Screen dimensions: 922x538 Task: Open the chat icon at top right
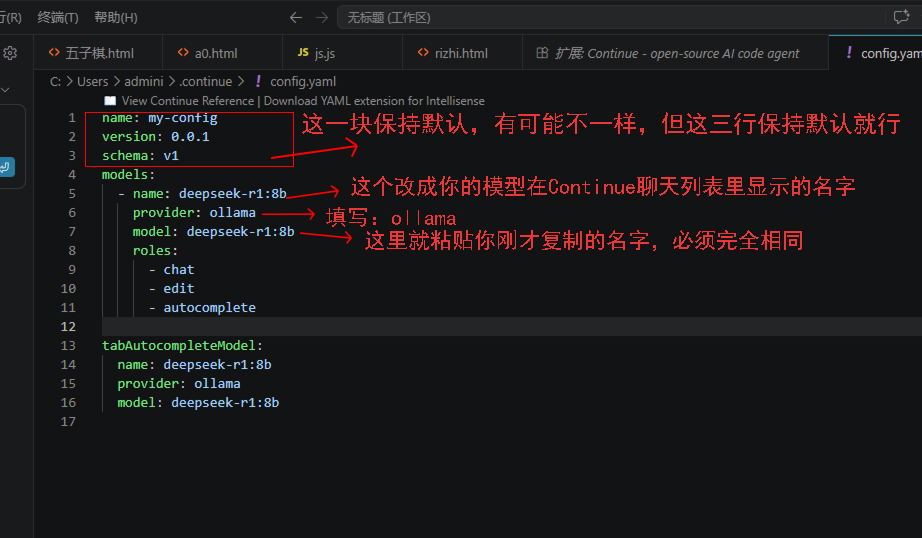click(x=901, y=17)
